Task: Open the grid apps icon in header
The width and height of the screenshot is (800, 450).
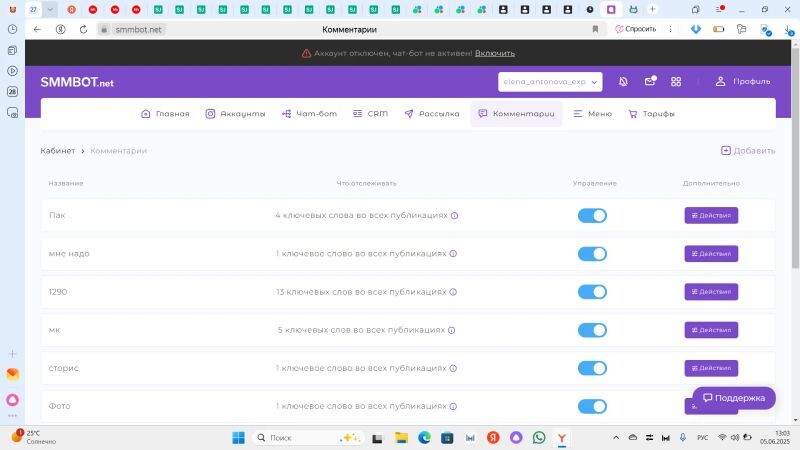Action: (x=676, y=81)
